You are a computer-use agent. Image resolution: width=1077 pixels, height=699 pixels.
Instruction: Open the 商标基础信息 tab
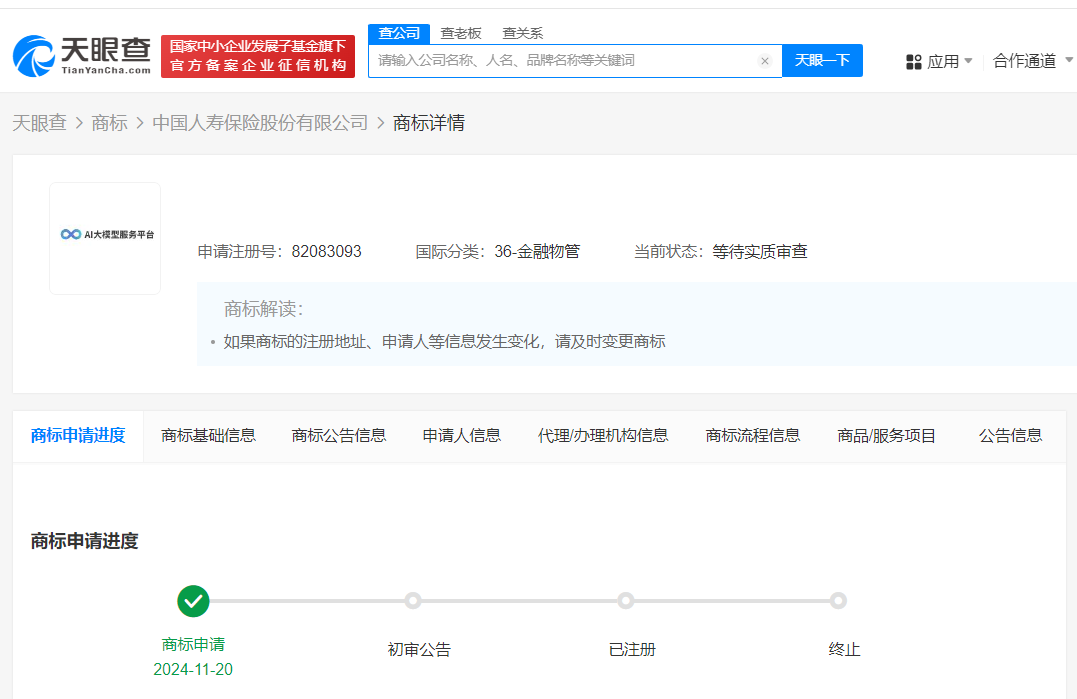pos(208,435)
